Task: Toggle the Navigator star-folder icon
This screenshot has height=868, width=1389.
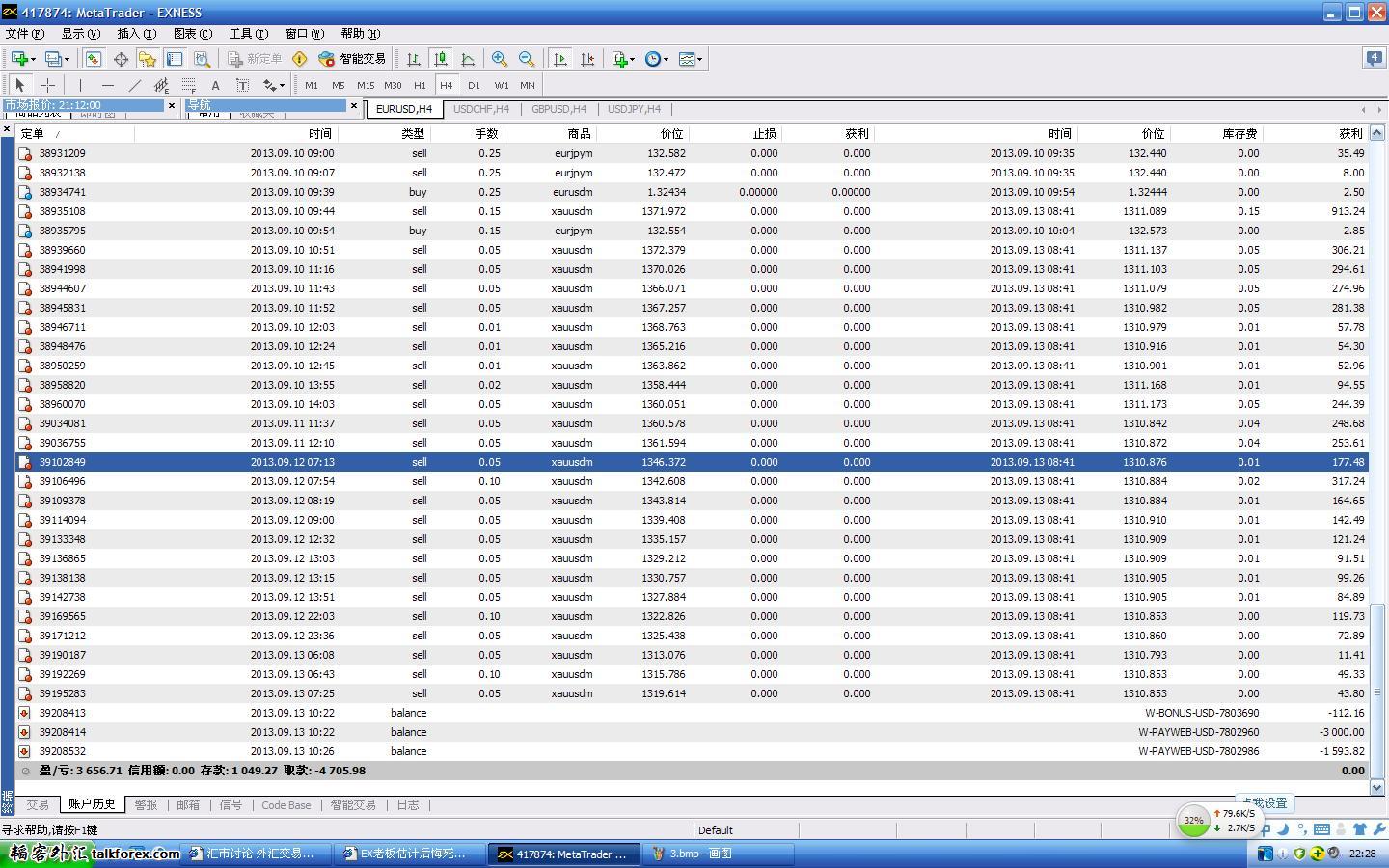Action: (148, 59)
